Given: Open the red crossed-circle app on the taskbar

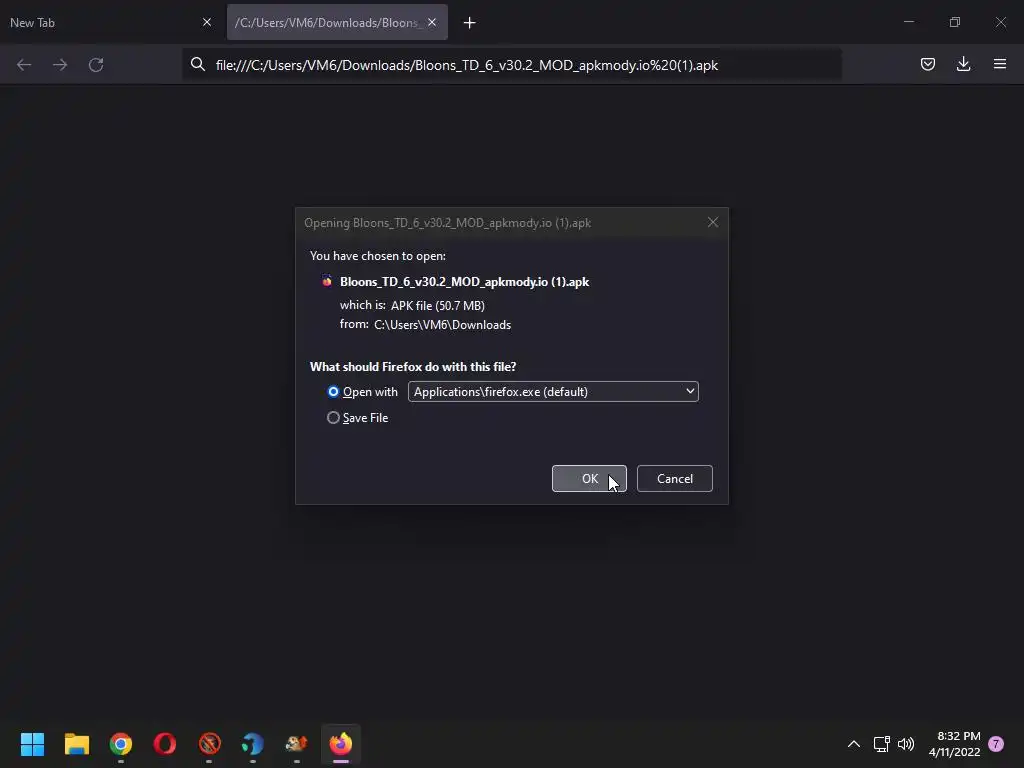Looking at the screenshot, I should [209, 744].
